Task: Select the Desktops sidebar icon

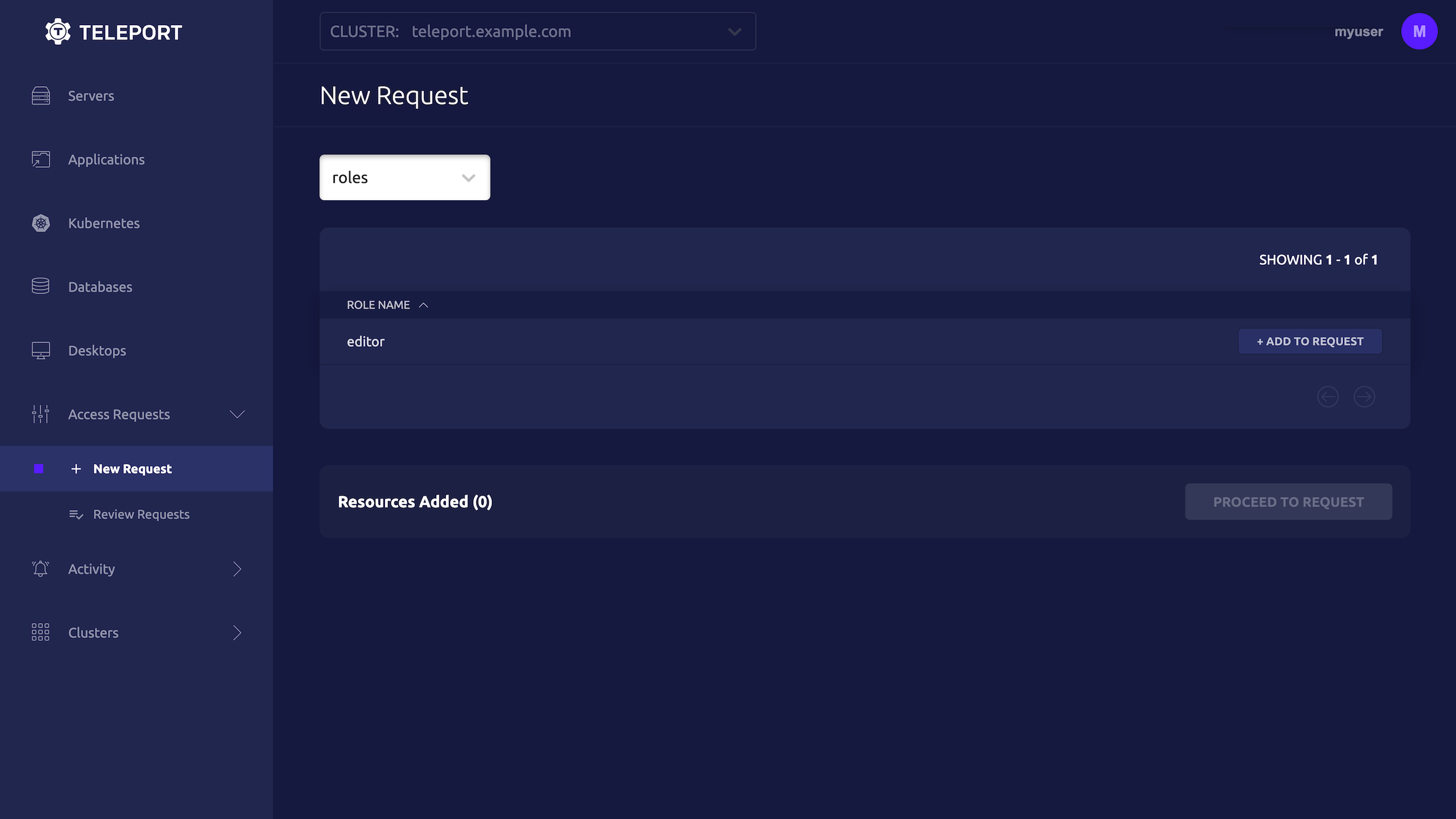Action: [40, 350]
